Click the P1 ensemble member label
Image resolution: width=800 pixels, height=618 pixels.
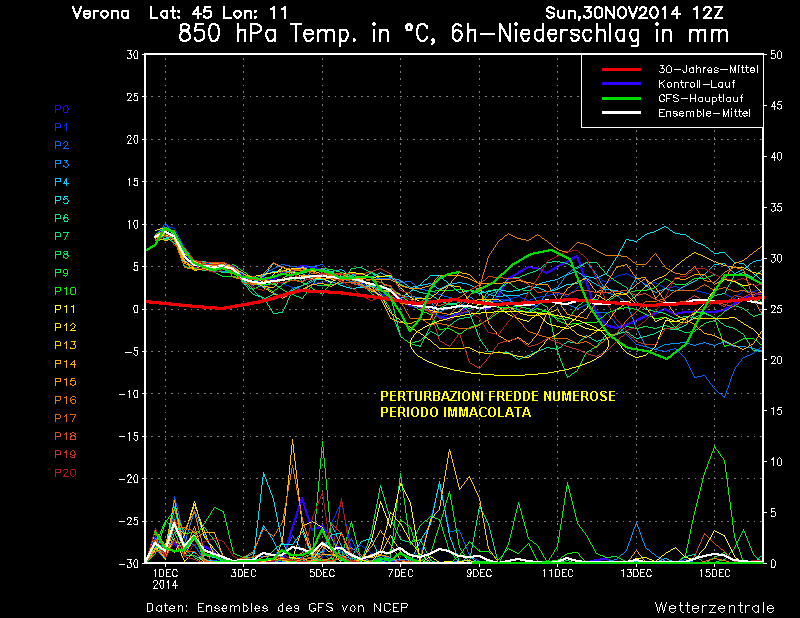tap(61, 127)
